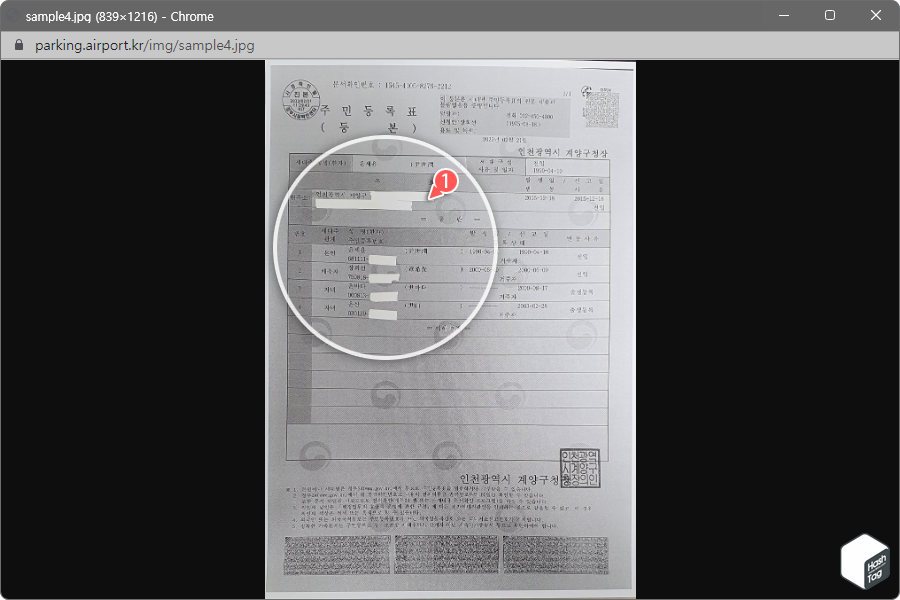The image size is (900, 600).
Task: Click the sample4.jpg document image
Action: pos(451,329)
